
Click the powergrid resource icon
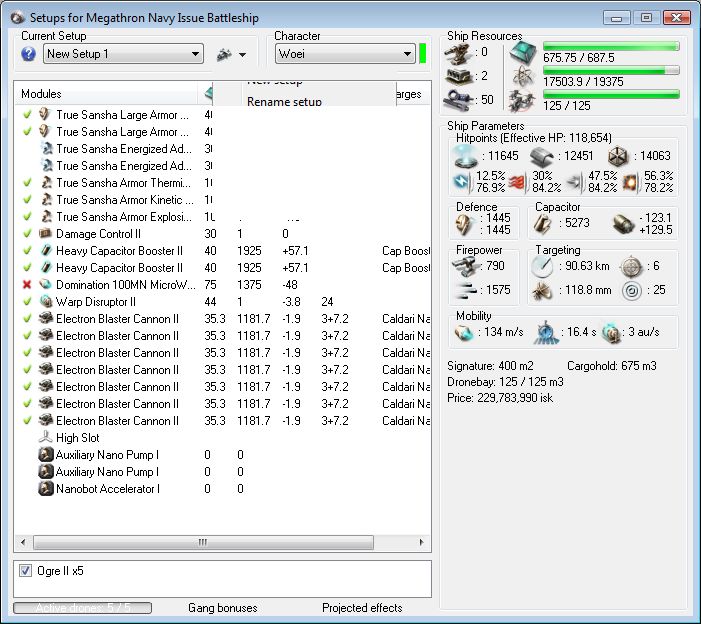pos(523,76)
